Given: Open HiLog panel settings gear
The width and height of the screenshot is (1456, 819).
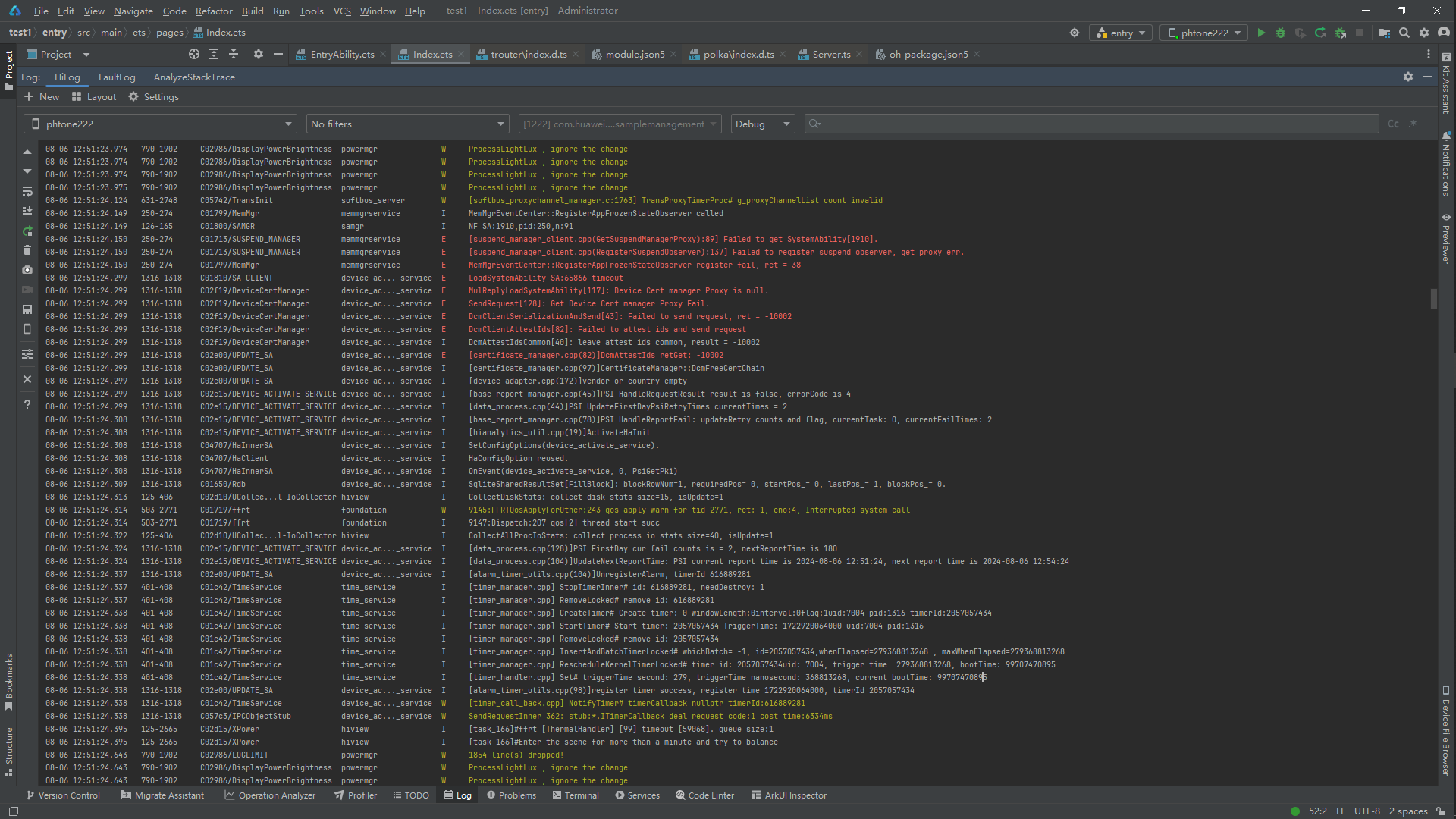Looking at the screenshot, I should point(1408,77).
